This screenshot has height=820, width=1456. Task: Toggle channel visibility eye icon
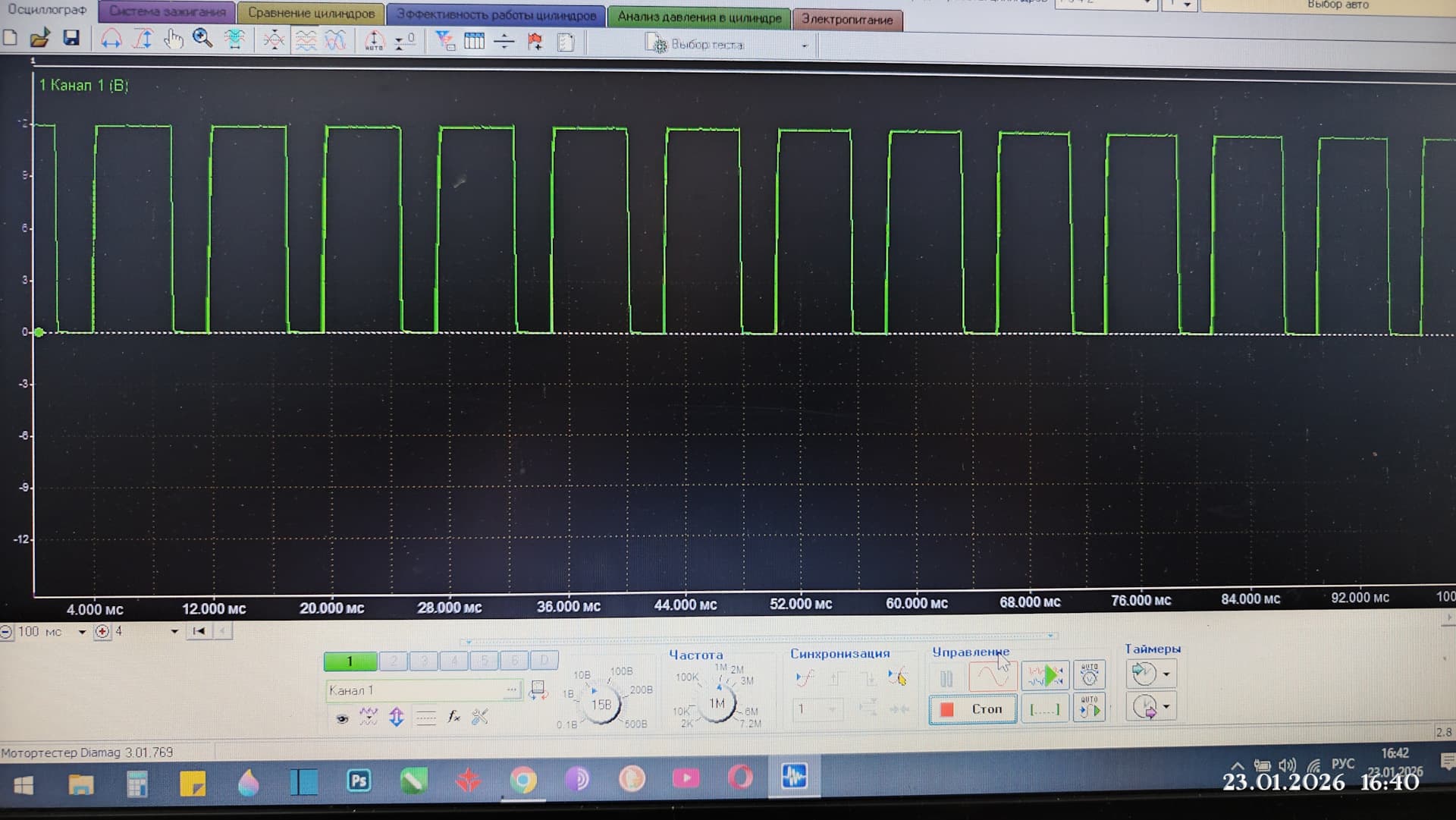342,718
